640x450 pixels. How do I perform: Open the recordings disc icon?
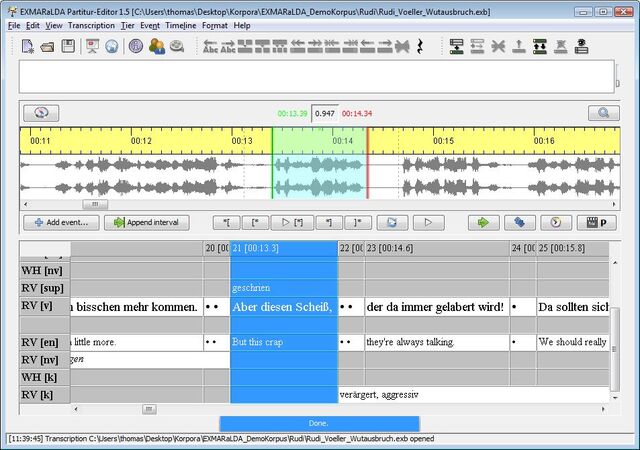tap(177, 46)
